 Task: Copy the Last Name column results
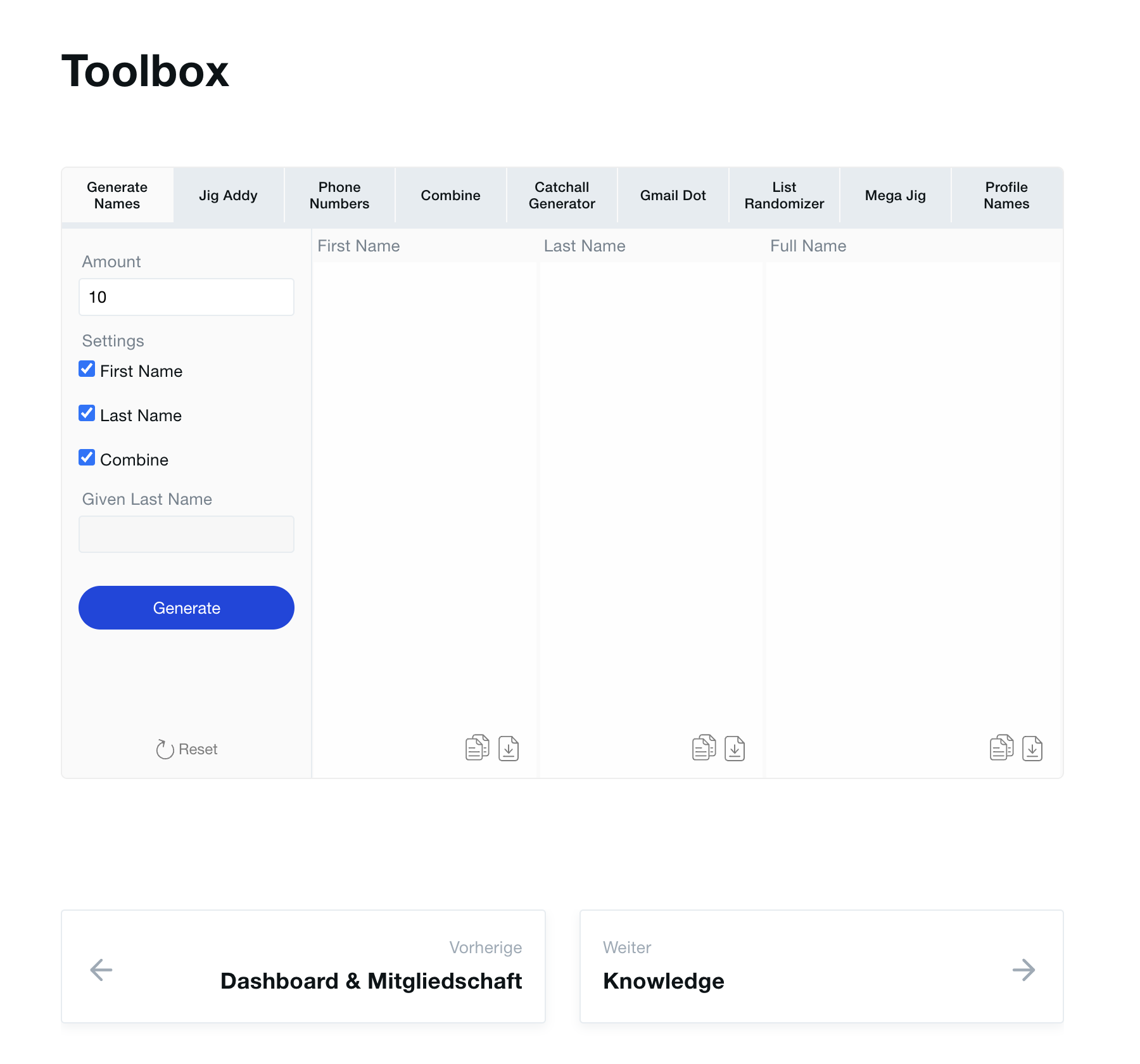(x=703, y=747)
